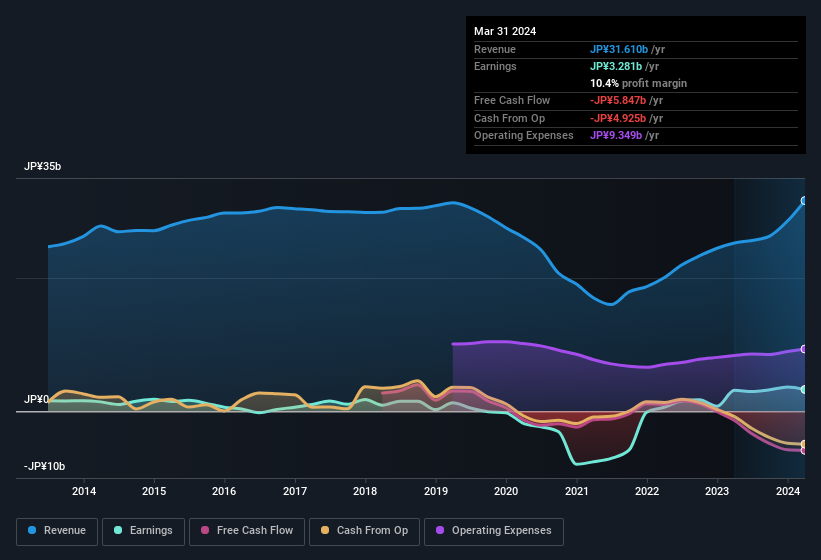Toggle the Cash From Op legend button
The height and width of the screenshot is (560, 821).
[364, 531]
